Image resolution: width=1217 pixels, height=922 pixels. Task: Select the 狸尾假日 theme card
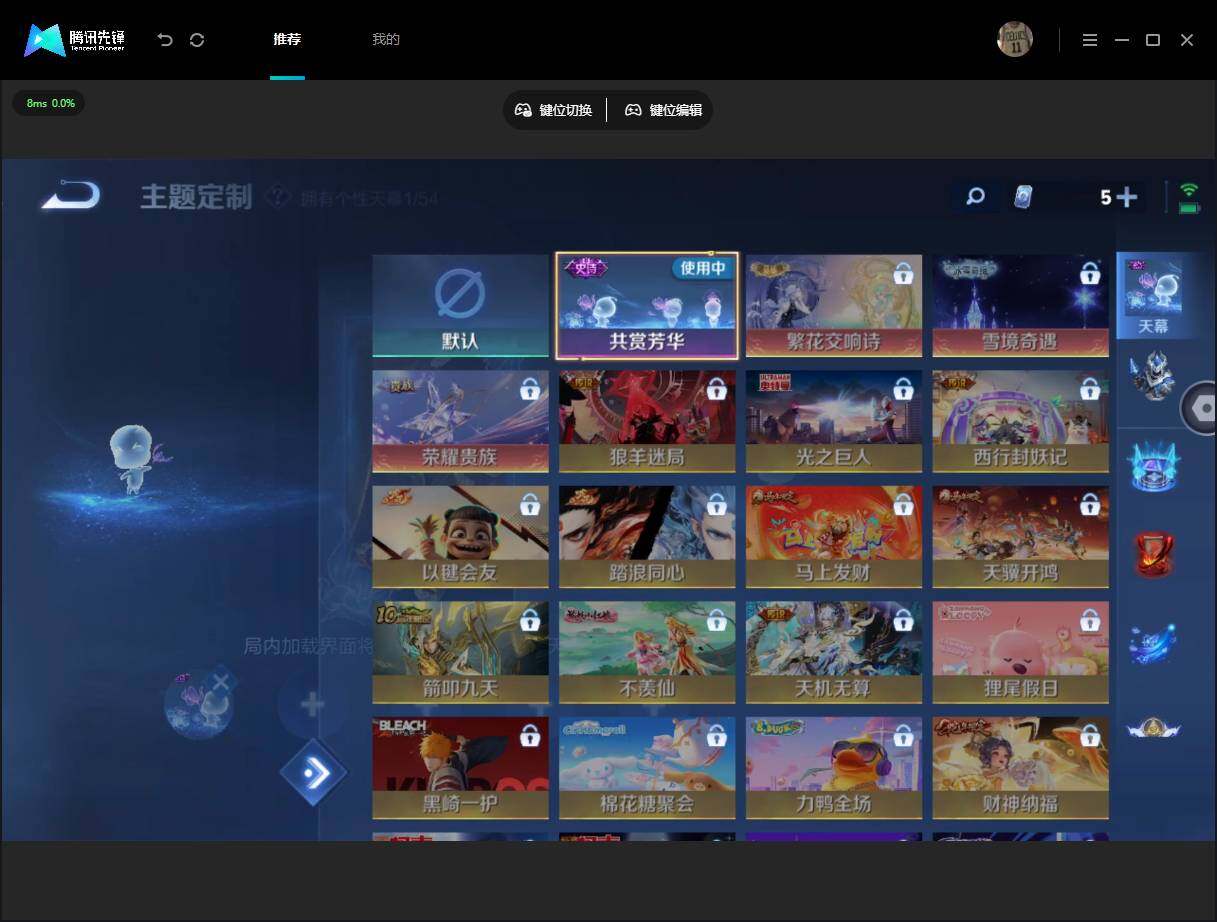coord(1020,653)
